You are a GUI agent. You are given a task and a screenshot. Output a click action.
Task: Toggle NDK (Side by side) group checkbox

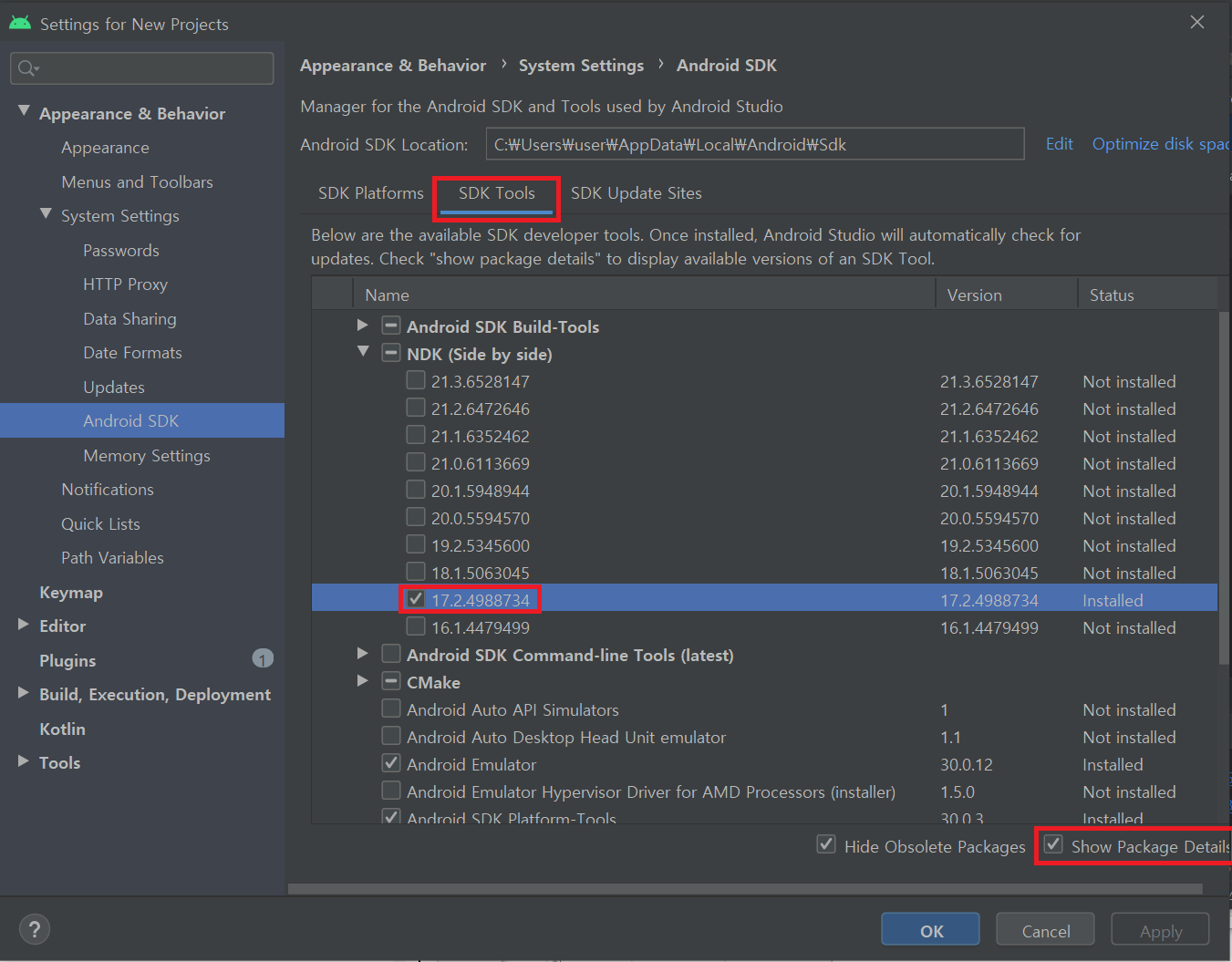(x=391, y=352)
